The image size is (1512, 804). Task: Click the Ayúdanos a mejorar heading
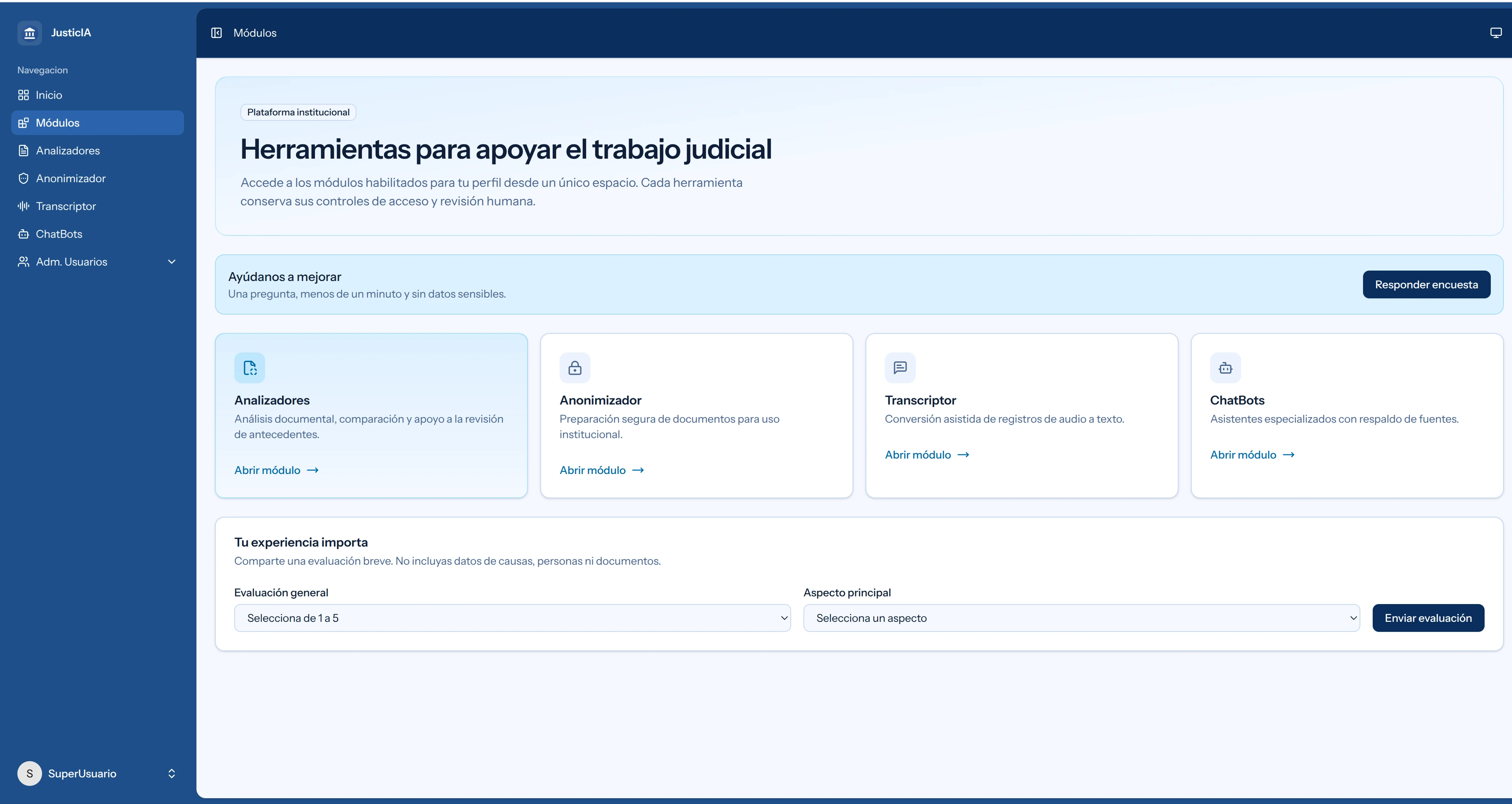click(285, 277)
